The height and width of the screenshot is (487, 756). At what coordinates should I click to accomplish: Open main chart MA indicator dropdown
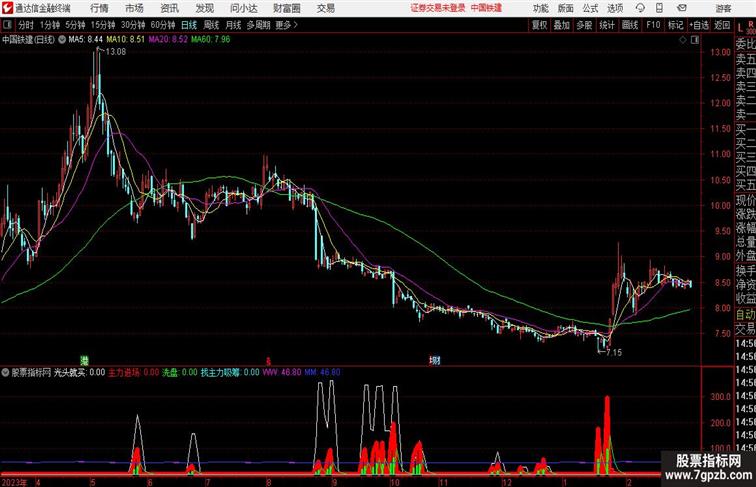(x=62, y=40)
